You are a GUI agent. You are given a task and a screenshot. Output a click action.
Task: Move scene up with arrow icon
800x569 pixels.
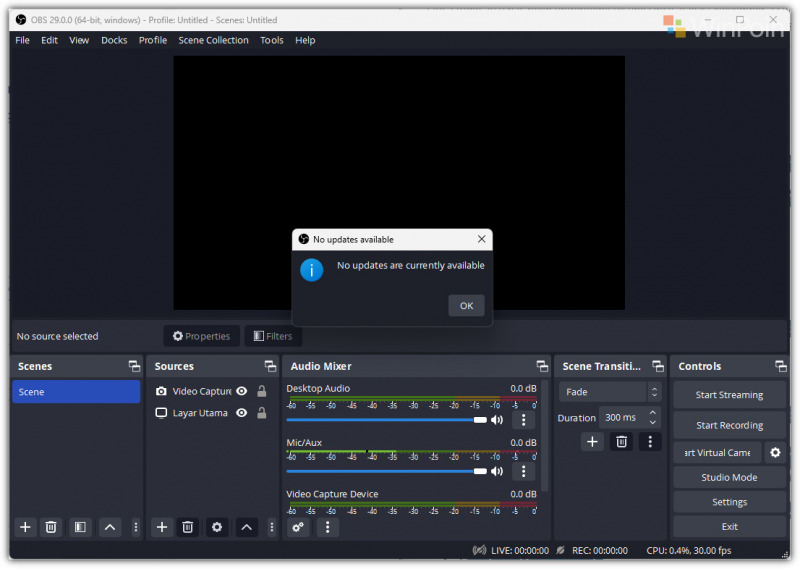(110, 527)
